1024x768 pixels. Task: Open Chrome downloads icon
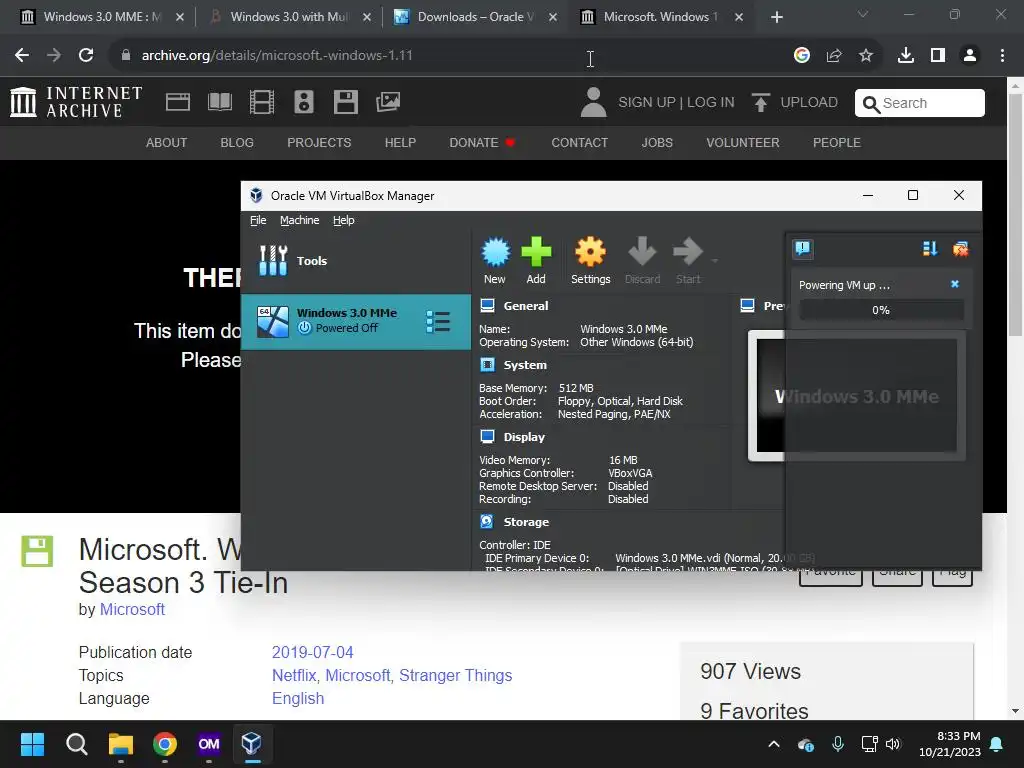(x=906, y=56)
